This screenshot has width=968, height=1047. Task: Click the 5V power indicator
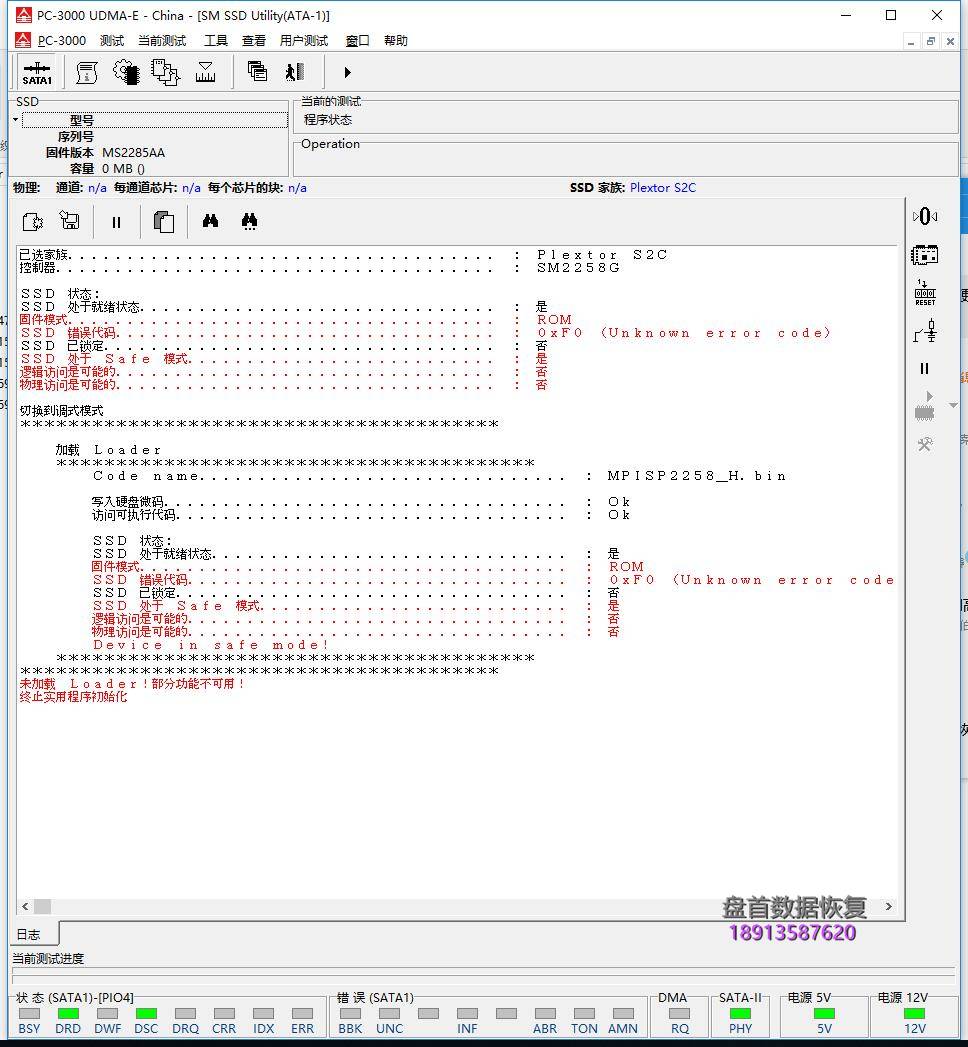coord(825,1014)
